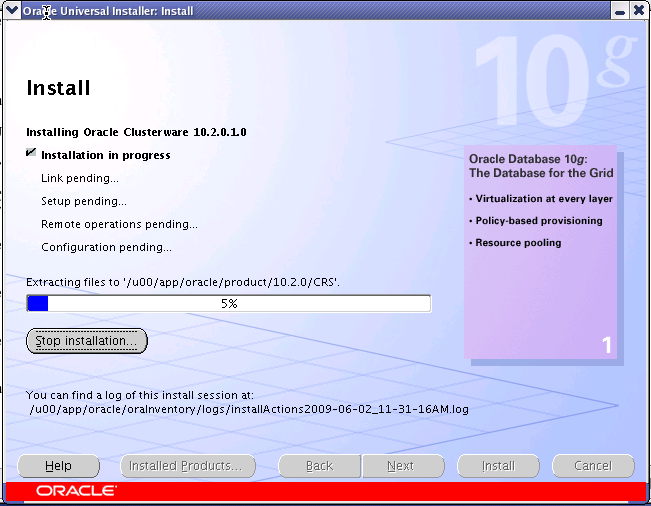Click the title bar text 'Oracle Universal Installer: Install'
This screenshot has height=506, width=651.
pos(108,11)
